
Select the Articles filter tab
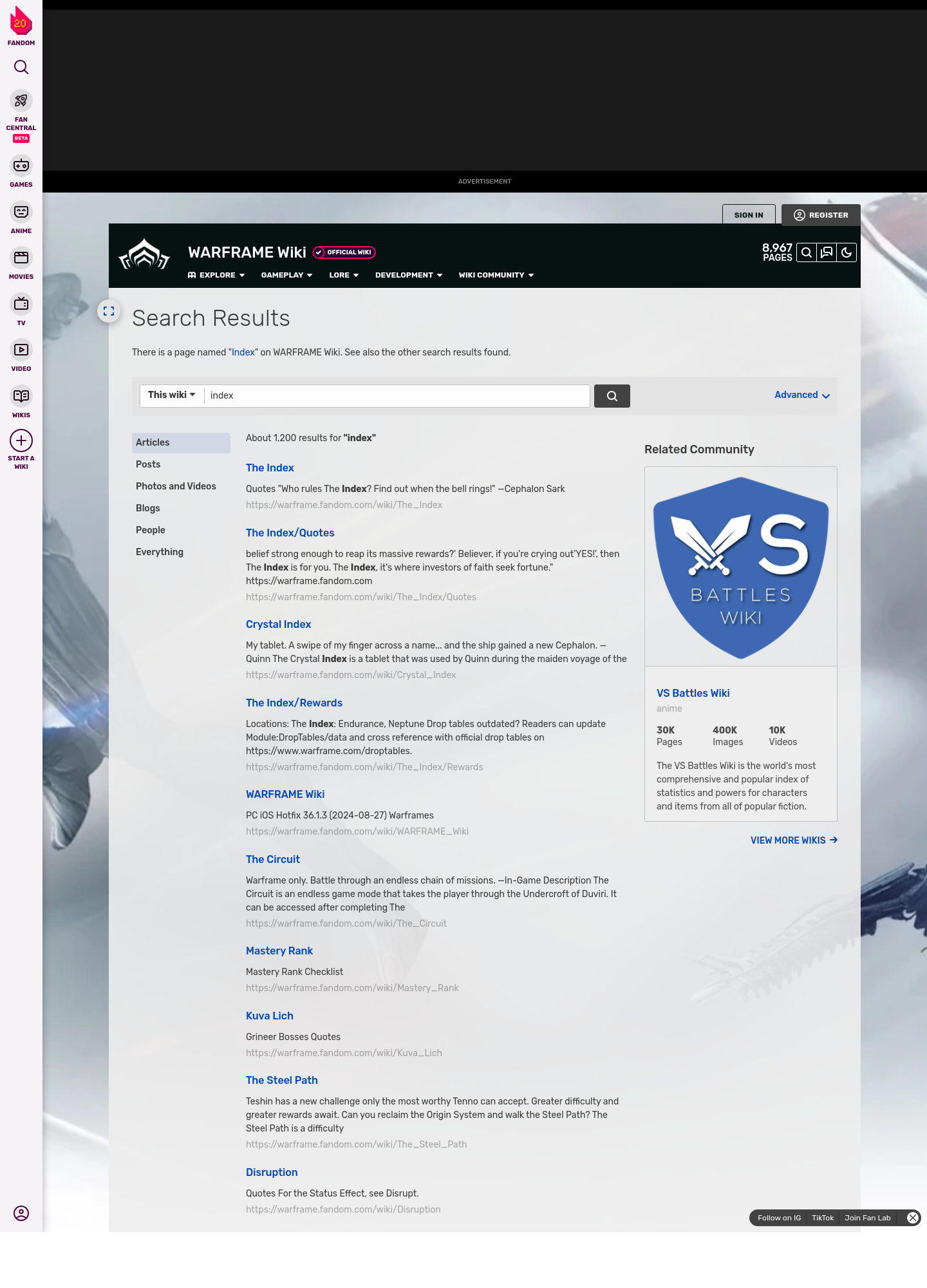click(x=181, y=443)
